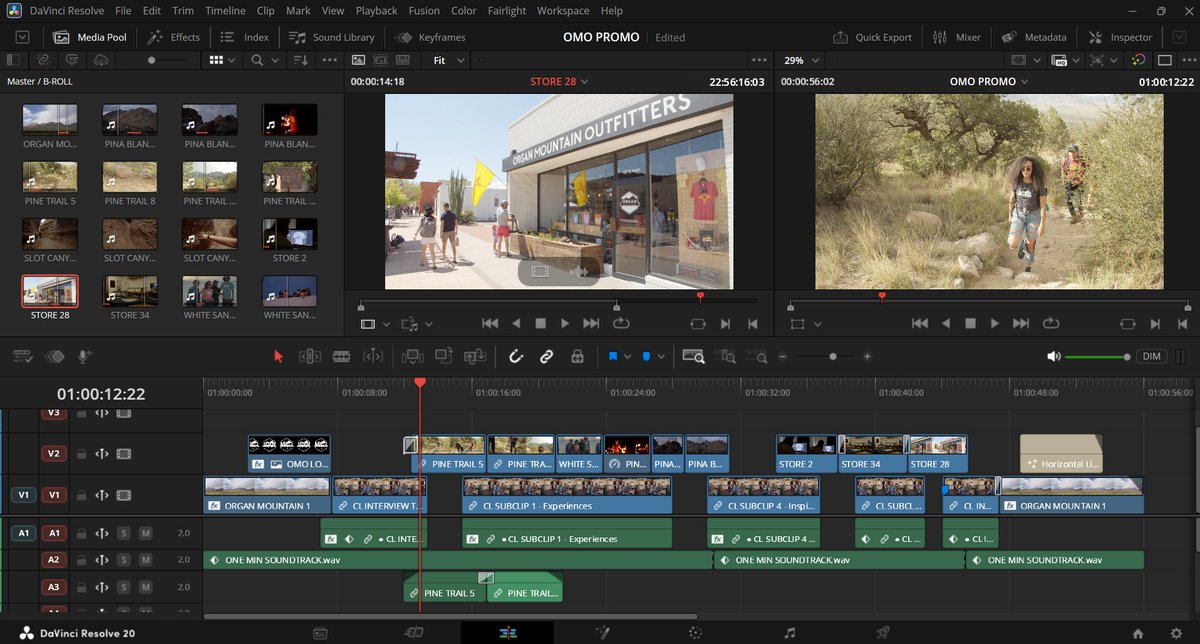Screen dimensions: 1200x644
Task: Open the Cut page icon at bottom
Action: click(413, 633)
